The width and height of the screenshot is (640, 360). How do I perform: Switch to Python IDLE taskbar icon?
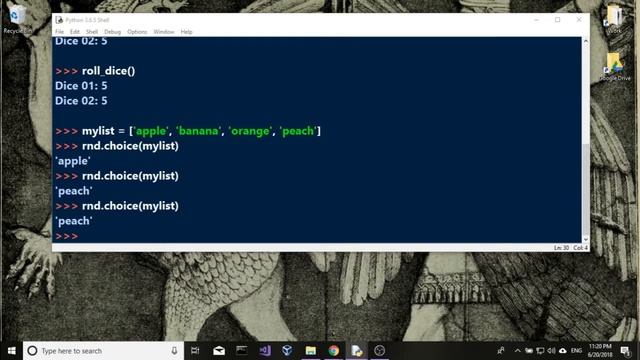tap(357, 351)
